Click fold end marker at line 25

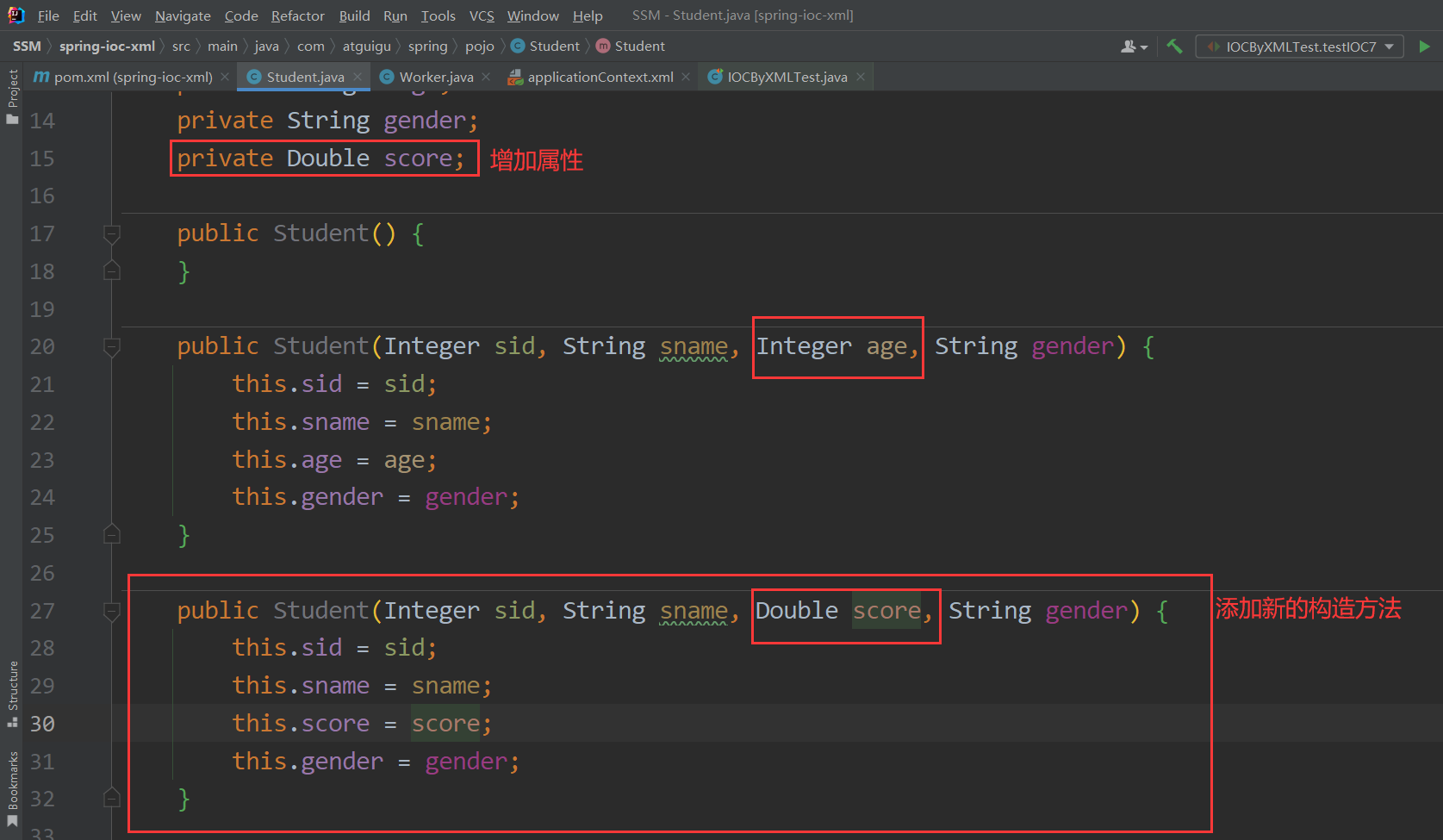112,535
